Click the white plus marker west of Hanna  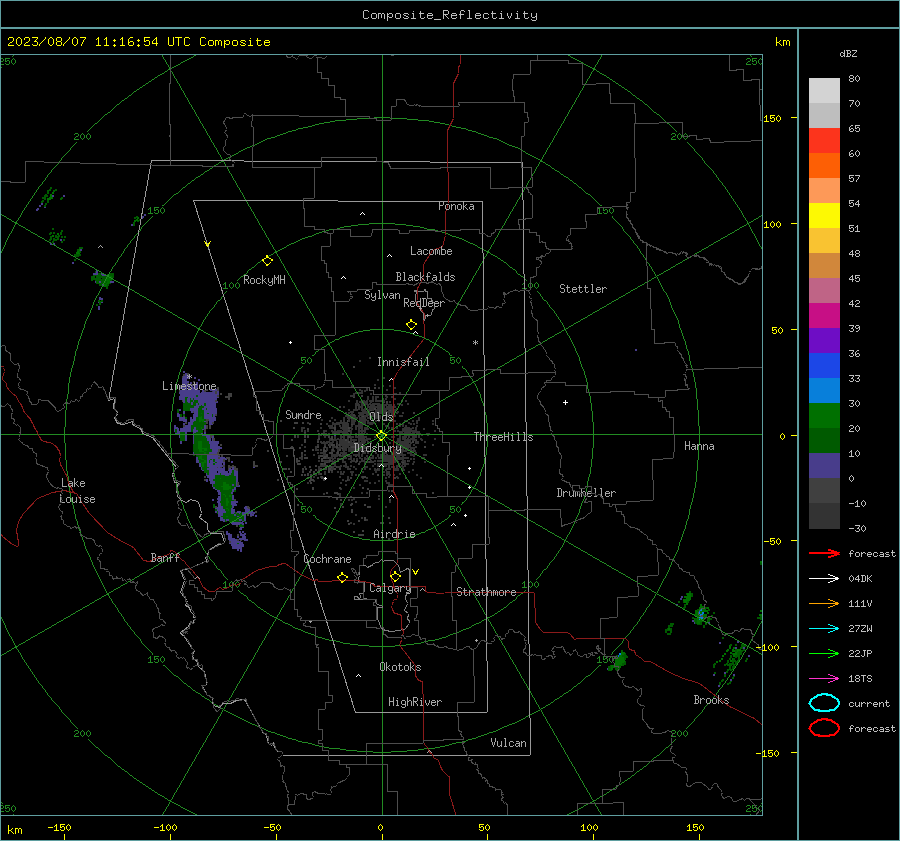pyautogui.click(x=565, y=402)
